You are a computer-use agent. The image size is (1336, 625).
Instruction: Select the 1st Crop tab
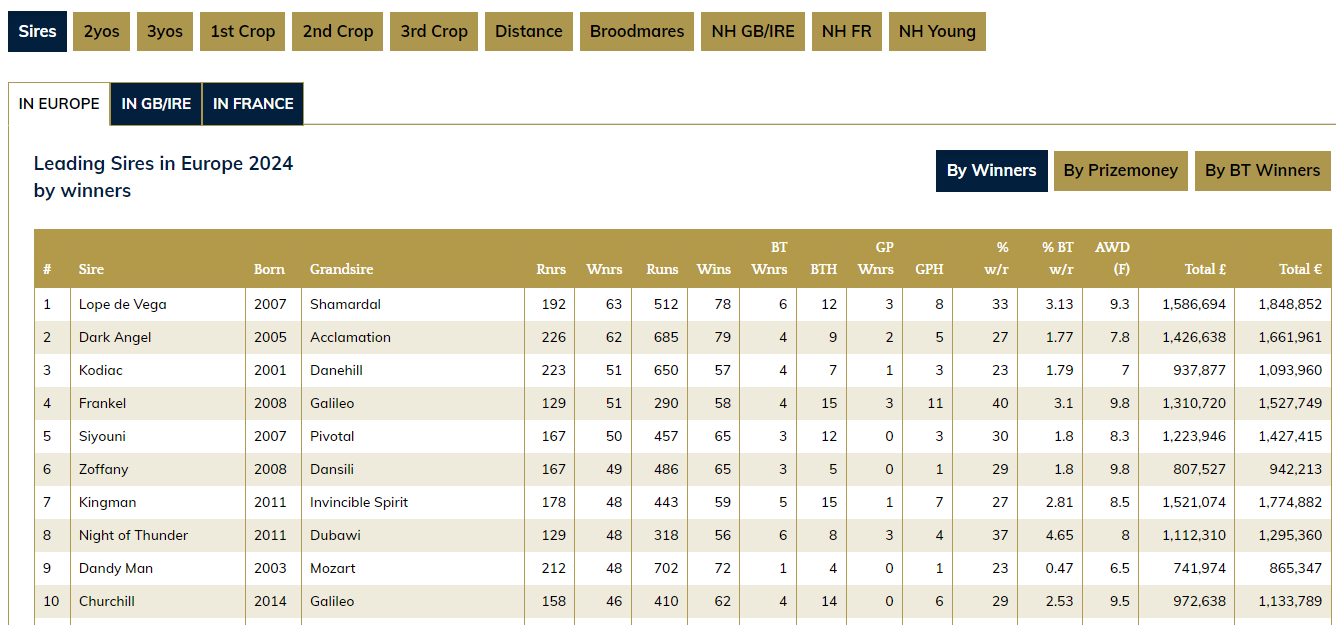pyautogui.click(x=242, y=31)
